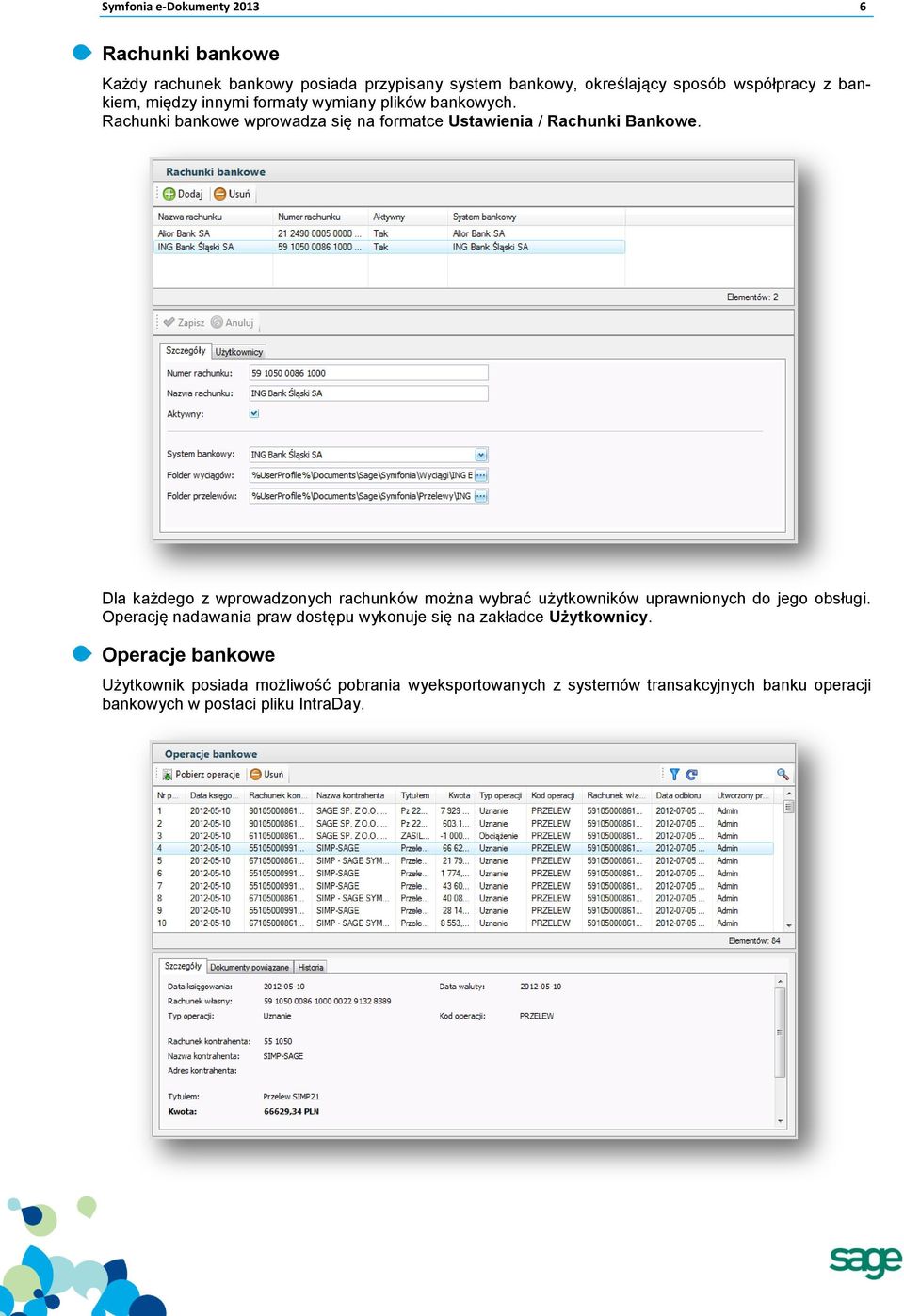Sort by Nazwa rachunku column header

click(214, 217)
